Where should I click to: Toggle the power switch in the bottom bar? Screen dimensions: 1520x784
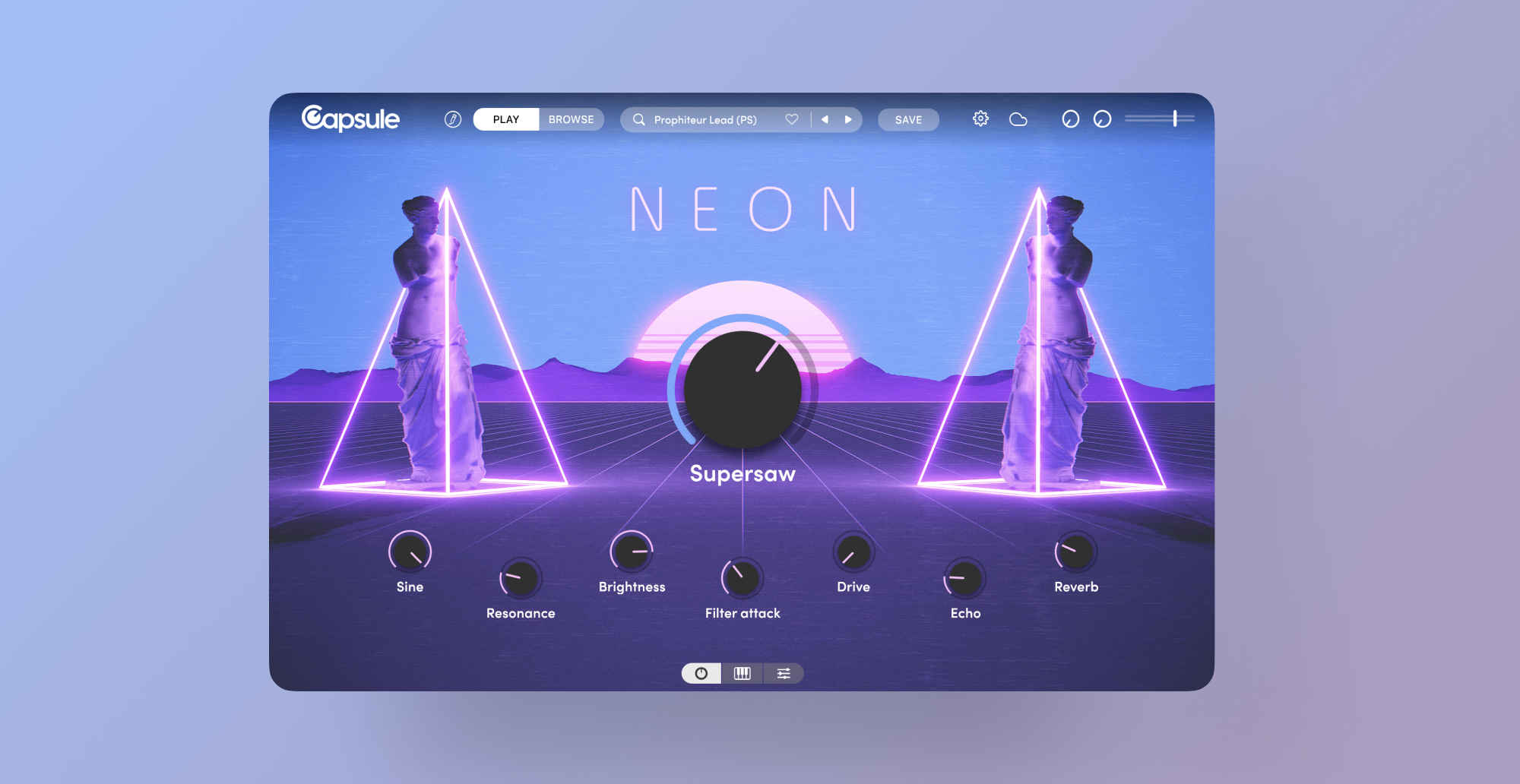tap(700, 673)
